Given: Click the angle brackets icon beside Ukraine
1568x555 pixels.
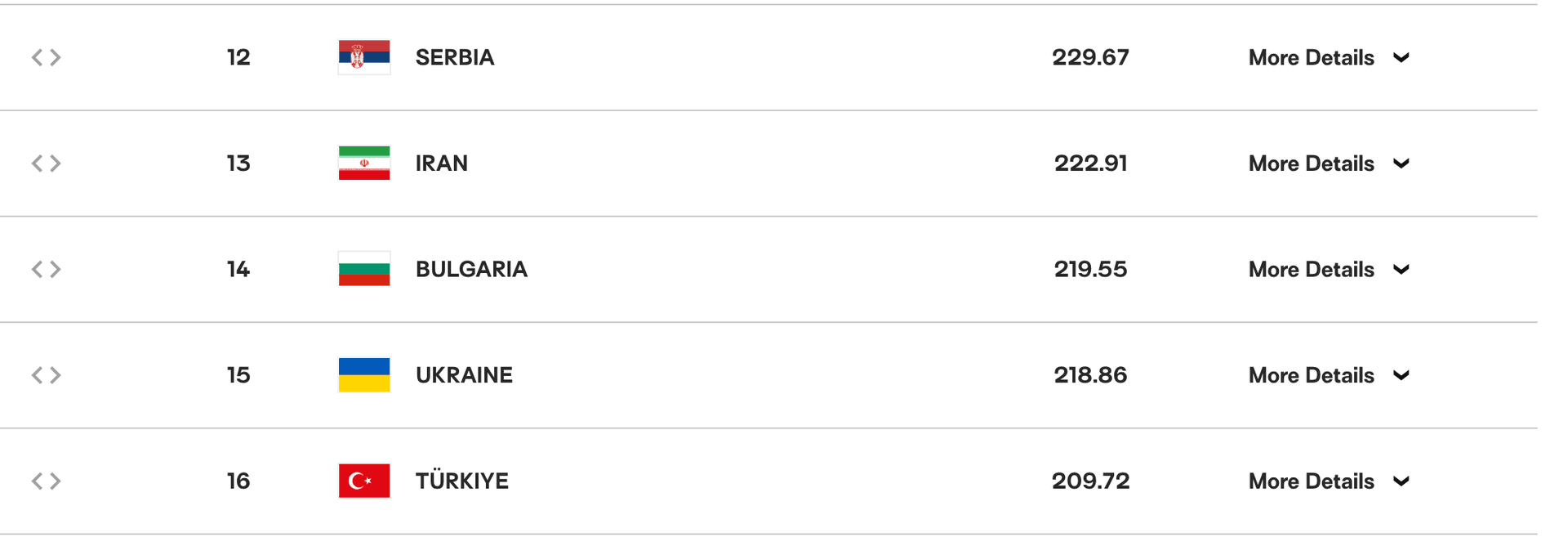Looking at the screenshot, I should [x=47, y=375].
